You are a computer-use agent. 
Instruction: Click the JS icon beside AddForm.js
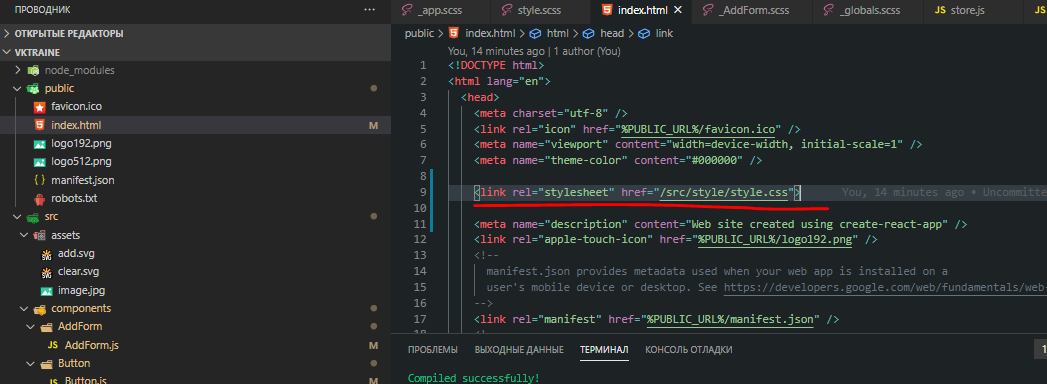[53, 345]
